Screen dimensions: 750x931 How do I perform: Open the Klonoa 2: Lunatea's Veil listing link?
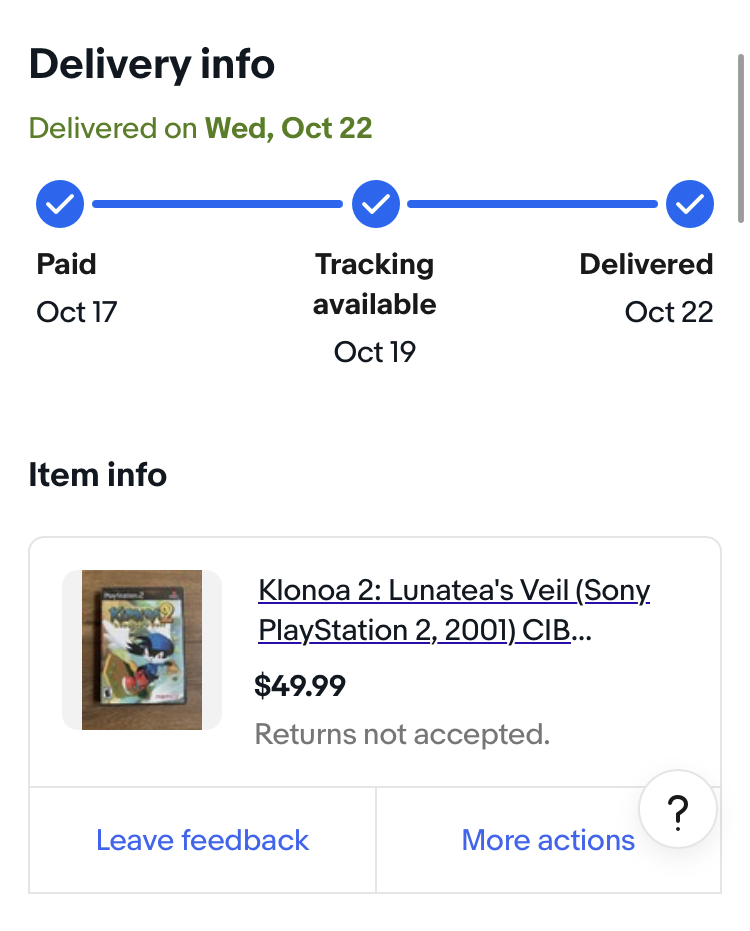click(454, 610)
